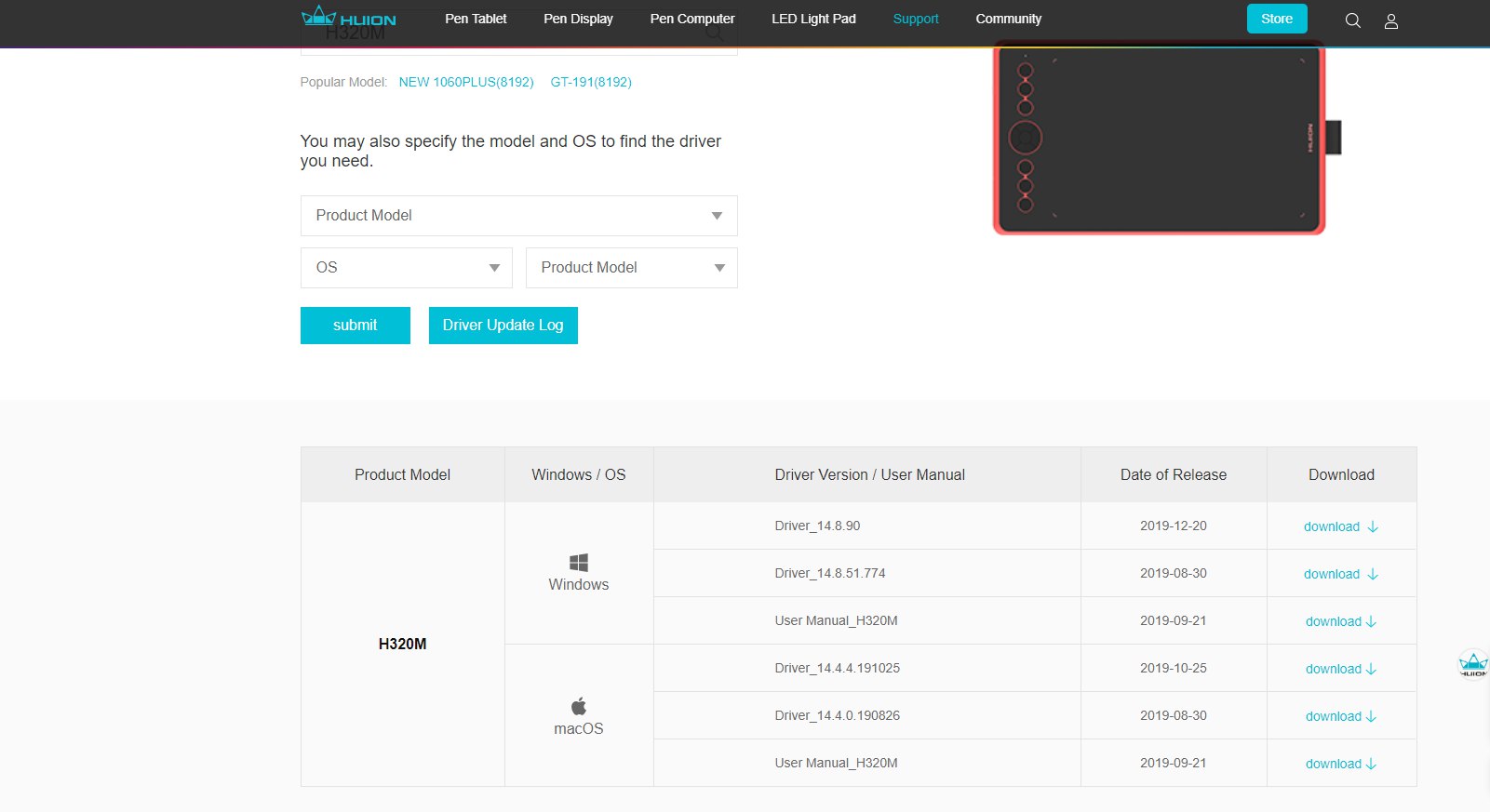This screenshot has height=812, width=1490.
Task: Click the Driver_14.4.4.191025 version text
Action: click(x=838, y=668)
